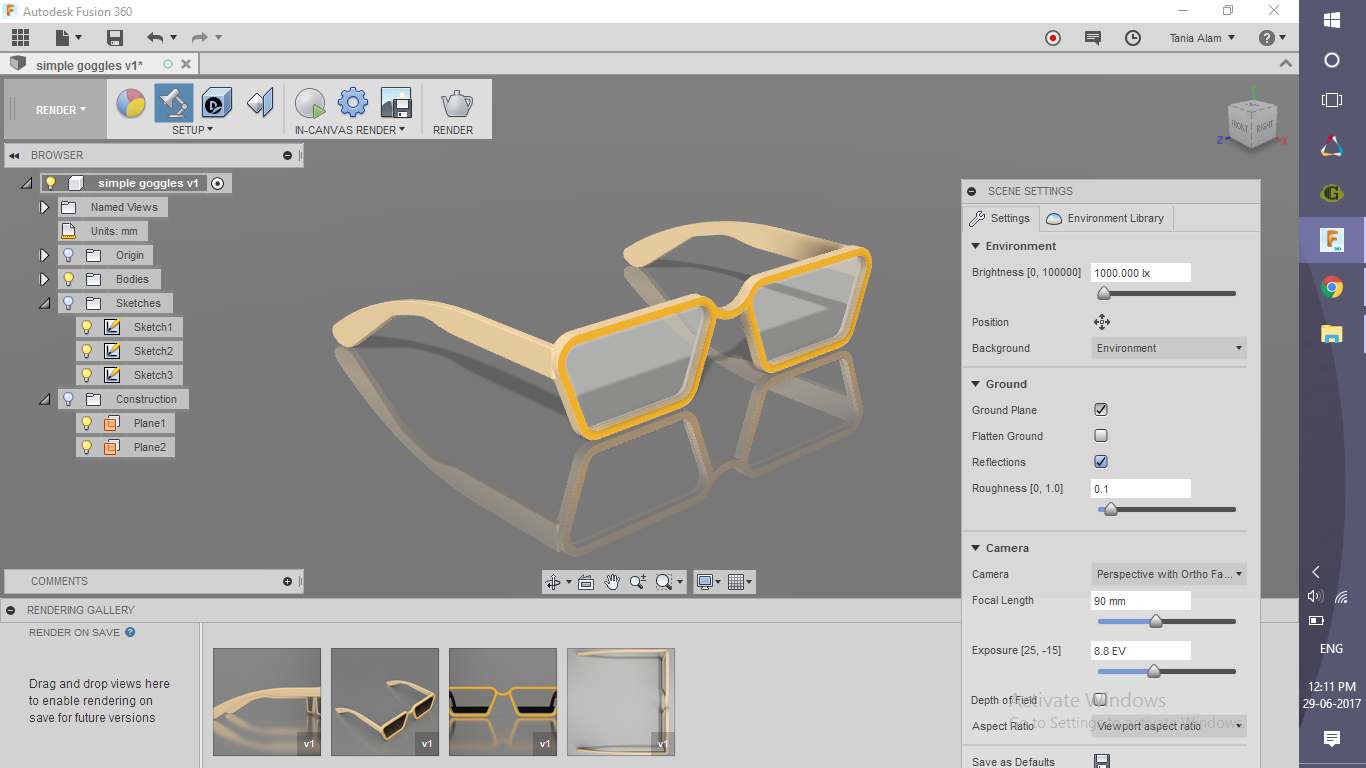Open the job status clock icon

tap(1133, 38)
